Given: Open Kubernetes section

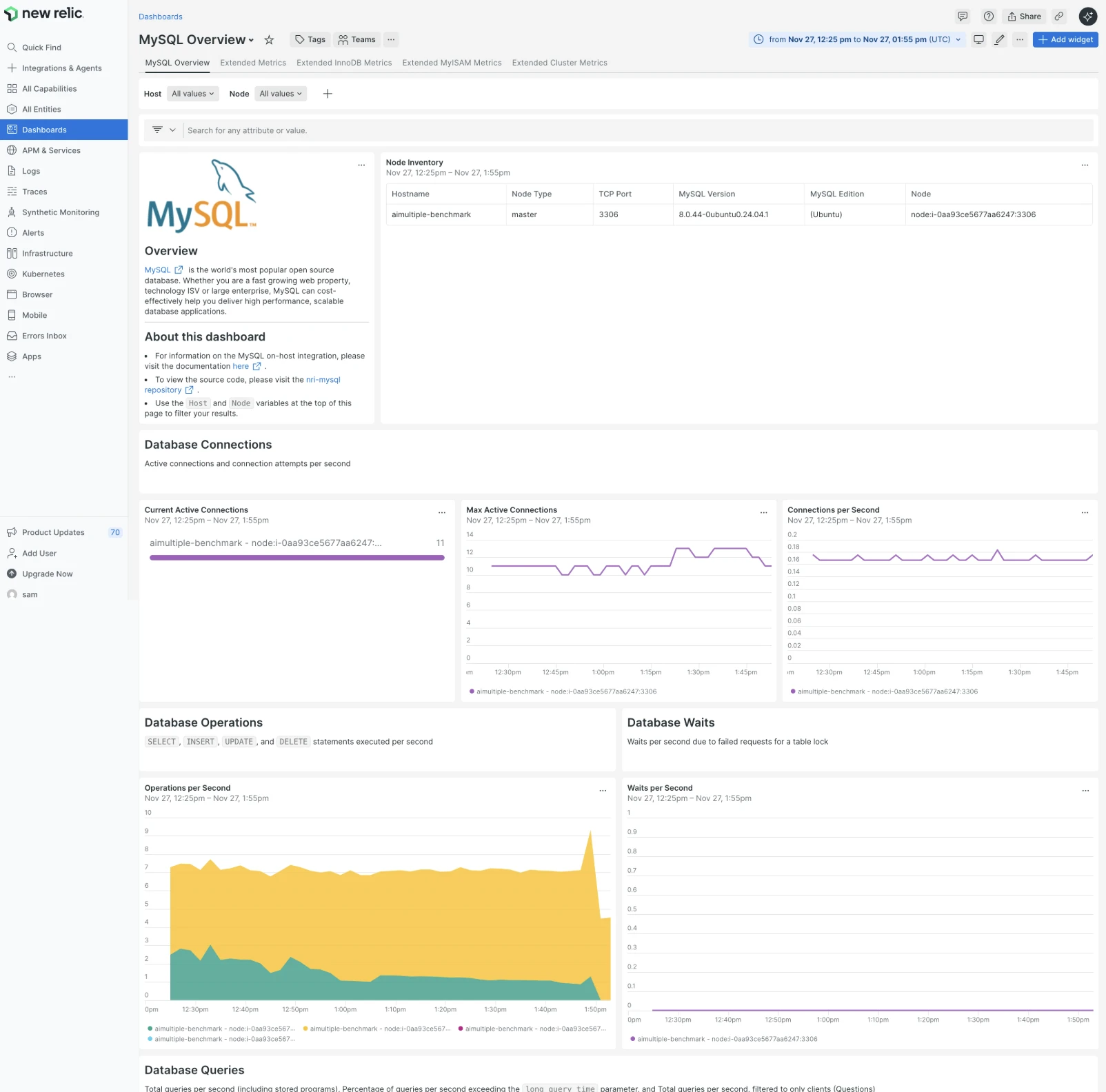Looking at the screenshot, I should coord(43,274).
